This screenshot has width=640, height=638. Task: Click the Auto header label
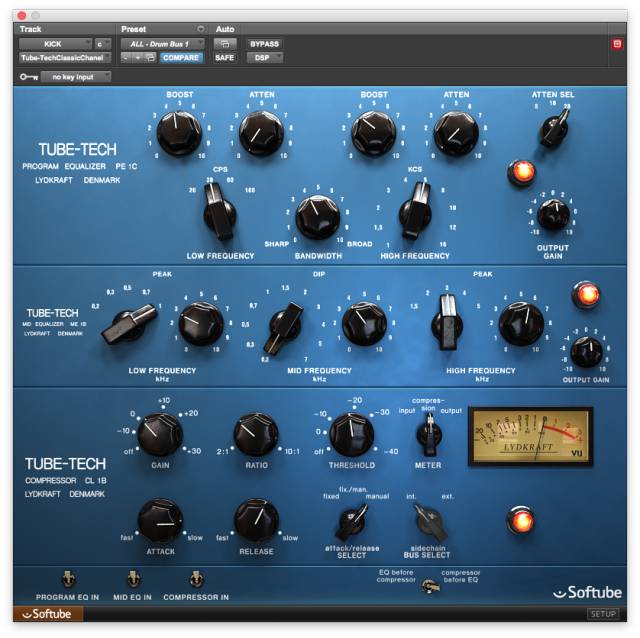224,29
